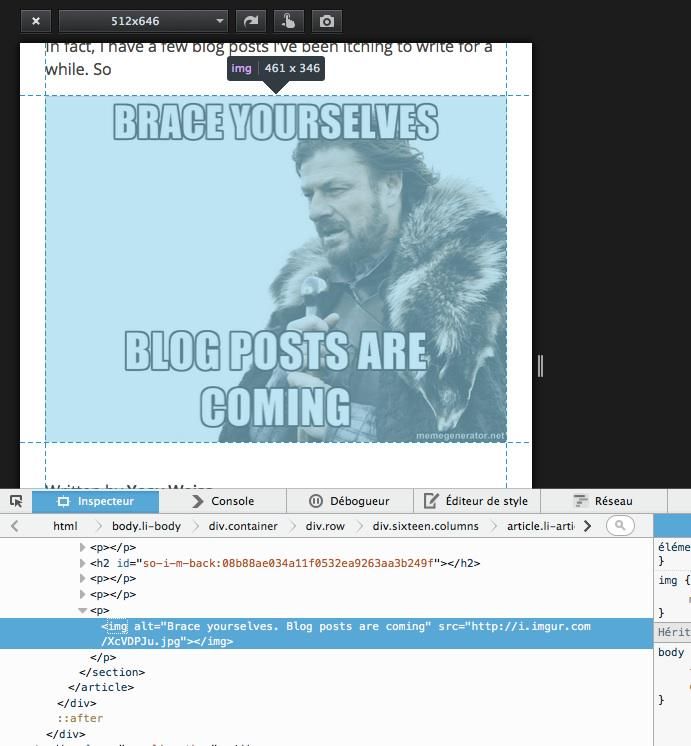The image size is (691, 746).
Task: Select div.sixteen.columns breadcrumb
Action: point(425,526)
